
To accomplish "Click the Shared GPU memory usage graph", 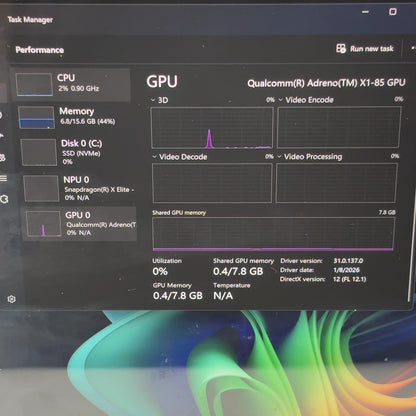I will click(273, 234).
